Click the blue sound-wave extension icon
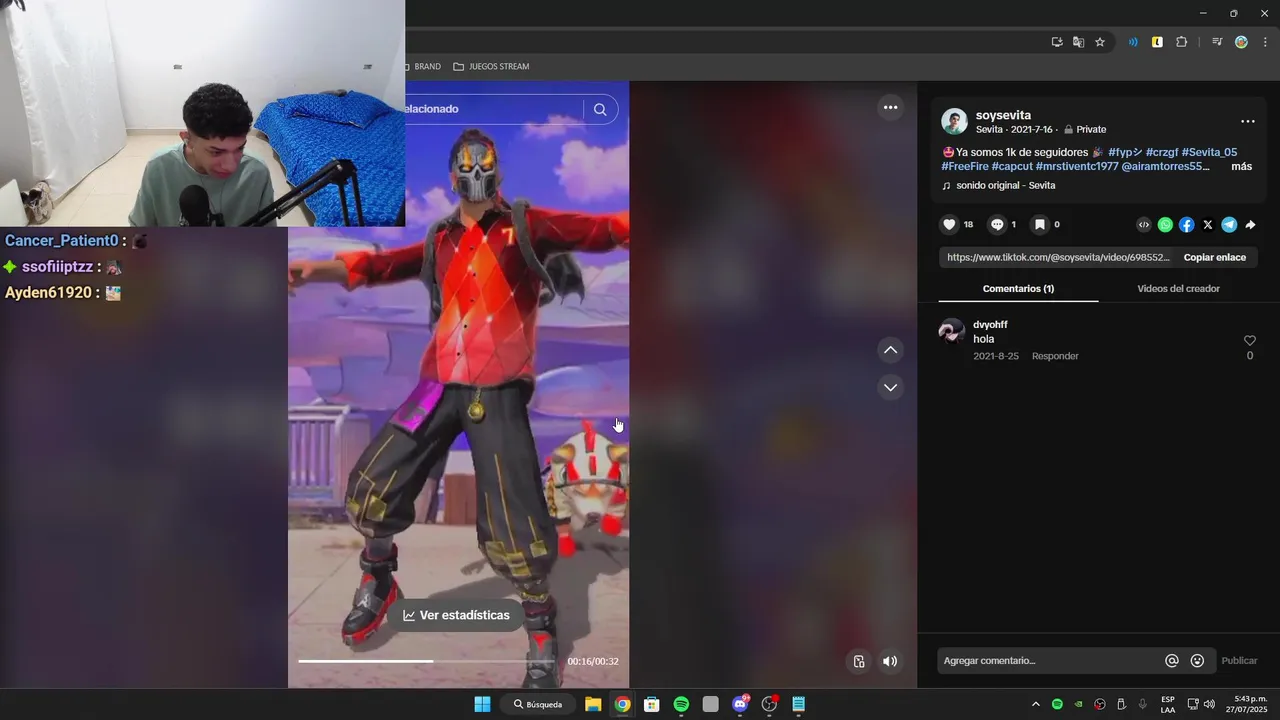Viewport: 1280px width, 720px height. tap(1133, 42)
